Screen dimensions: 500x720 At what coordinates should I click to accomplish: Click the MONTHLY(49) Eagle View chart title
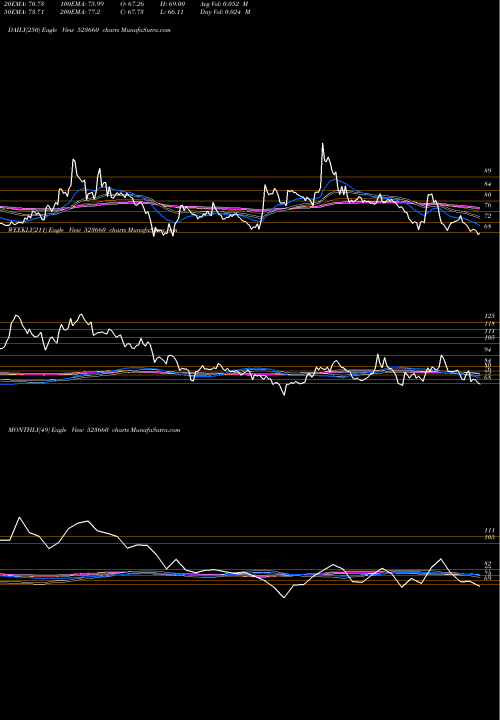(x=94, y=430)
